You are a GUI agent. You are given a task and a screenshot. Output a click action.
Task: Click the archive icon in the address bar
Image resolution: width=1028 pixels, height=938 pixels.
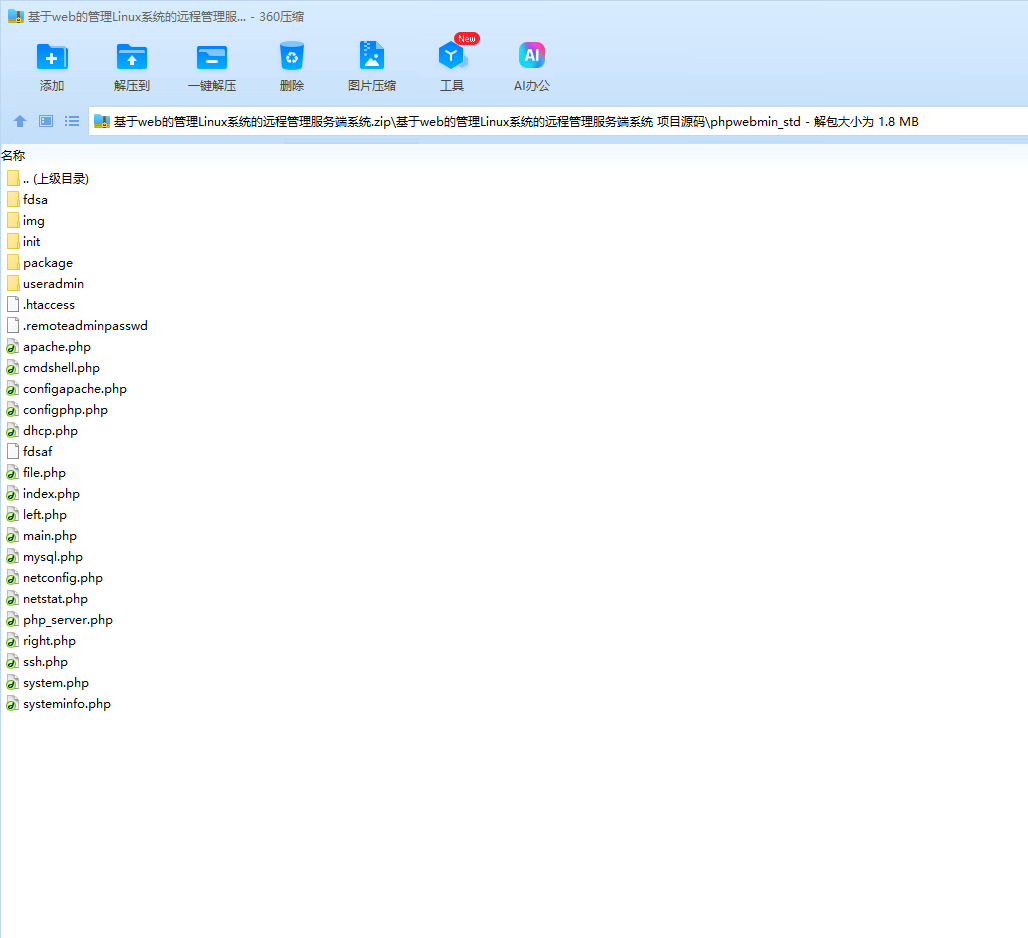pyautogui.click(x=102, y=121)
